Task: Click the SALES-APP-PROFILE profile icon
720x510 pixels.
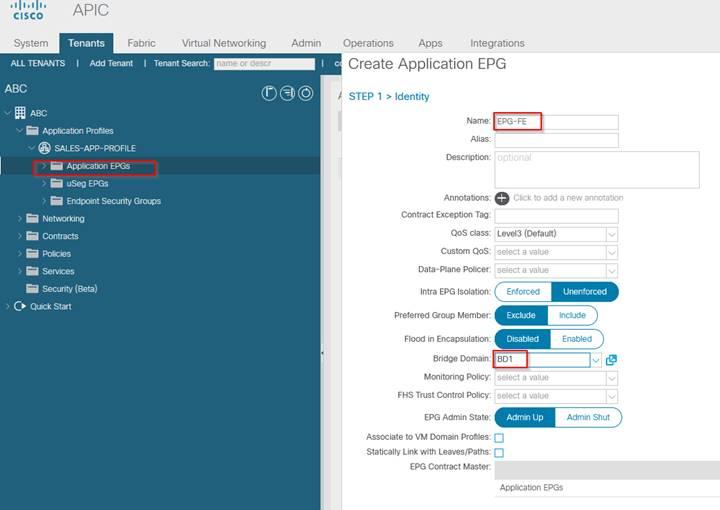Action: coord(45,148)
